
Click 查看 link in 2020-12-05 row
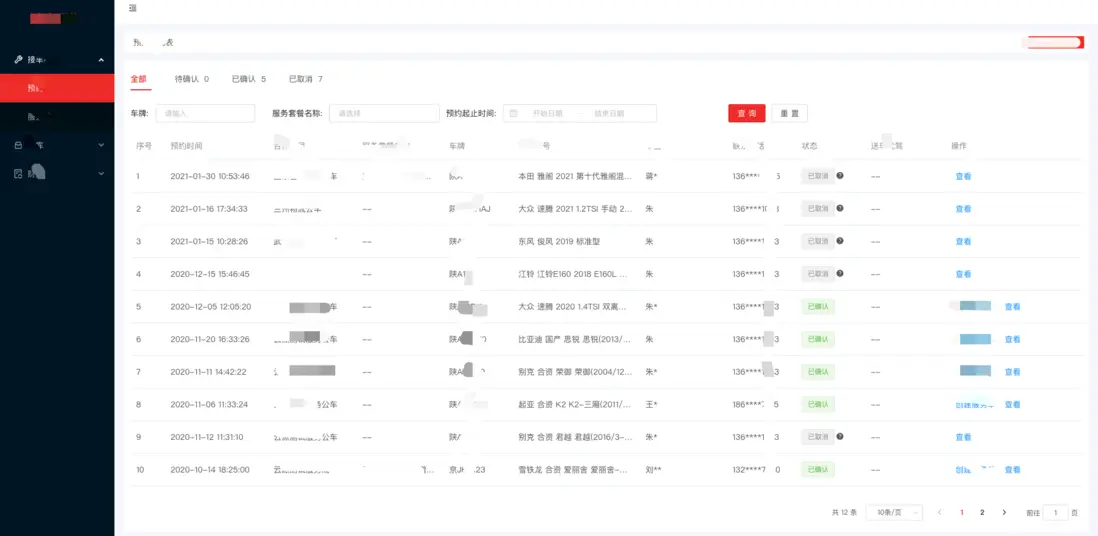(1013, 307)
